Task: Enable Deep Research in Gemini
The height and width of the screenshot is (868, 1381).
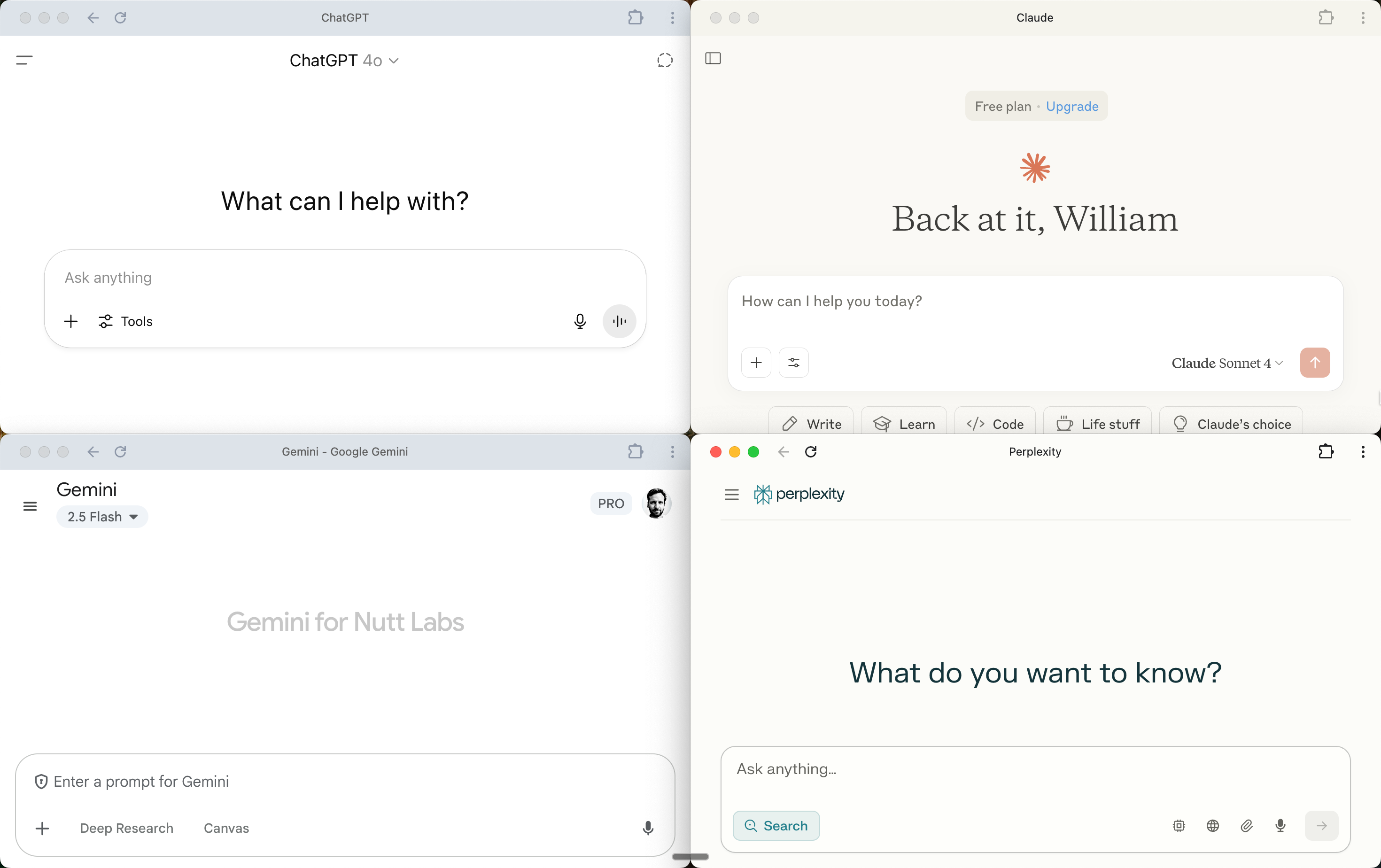Action: coord(126,828)
